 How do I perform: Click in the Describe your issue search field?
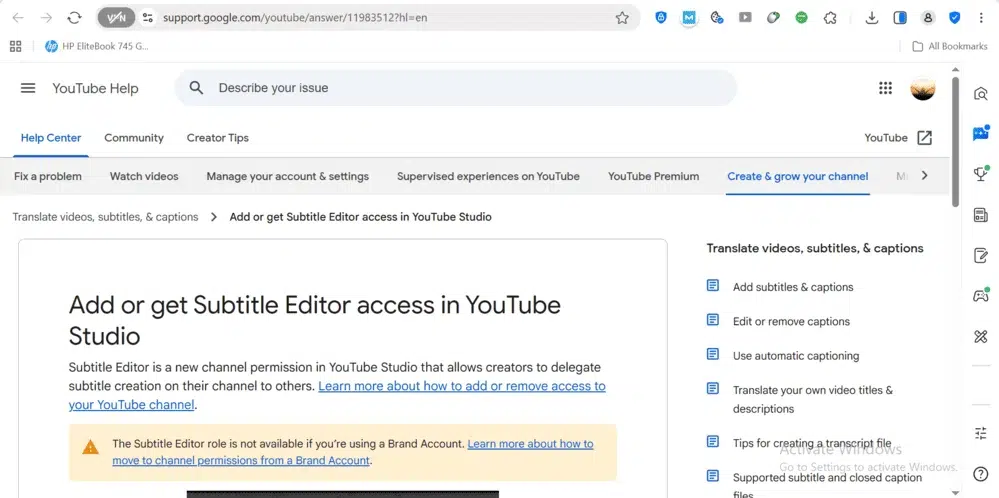(456, 88)
